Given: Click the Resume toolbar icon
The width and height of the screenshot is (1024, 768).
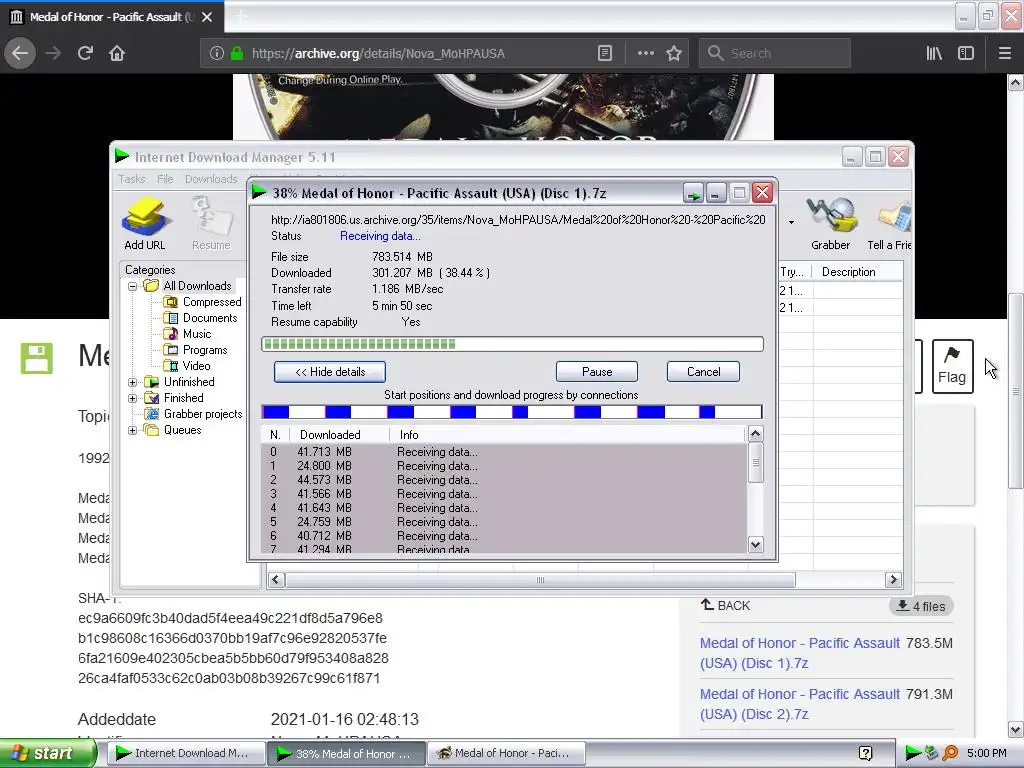Looking at the screenshot, I should click(211, 223).
